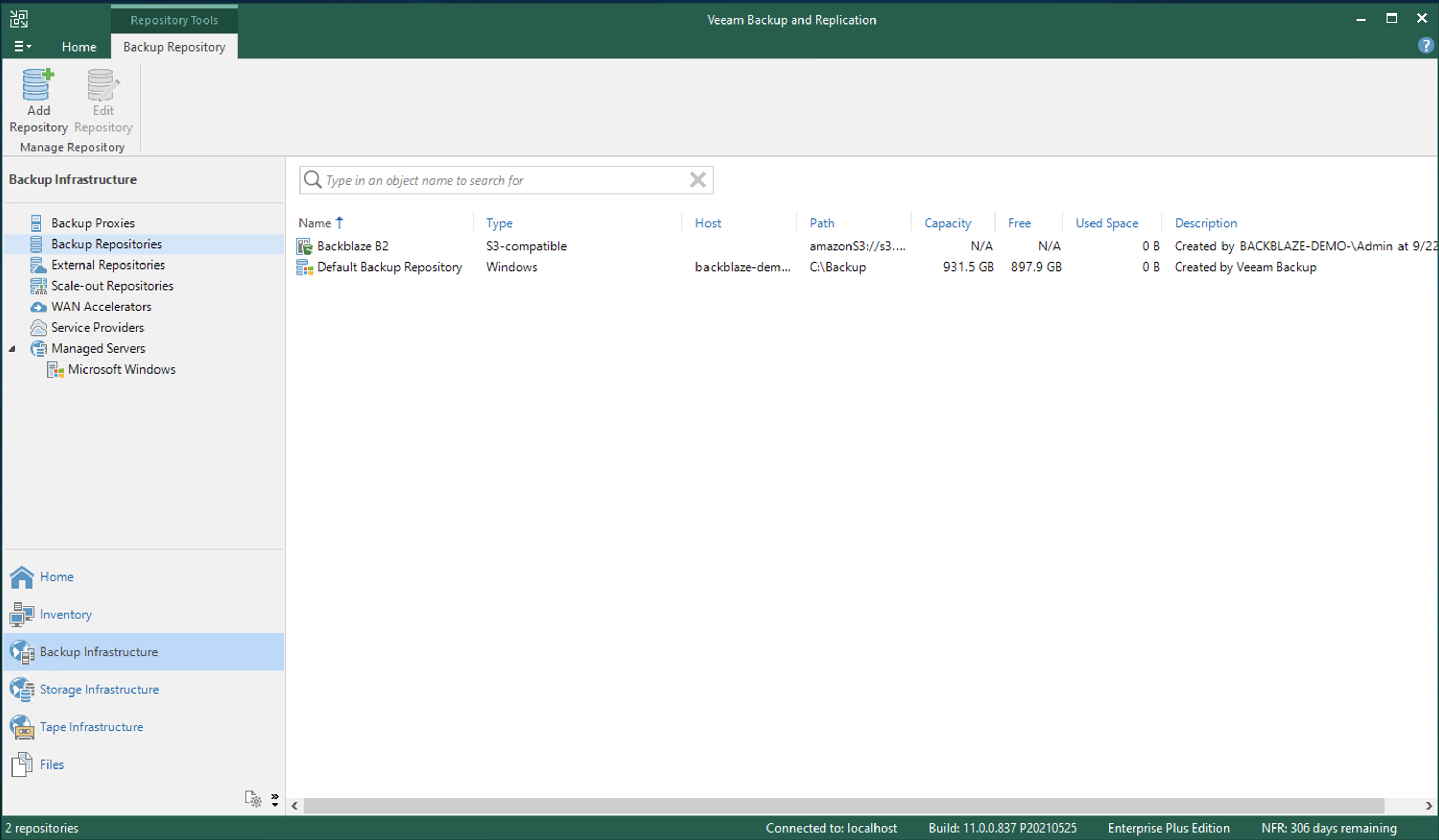Sort by the Path column header
The height and width of the screenshot is (840, 1439).
coord(822,223)
